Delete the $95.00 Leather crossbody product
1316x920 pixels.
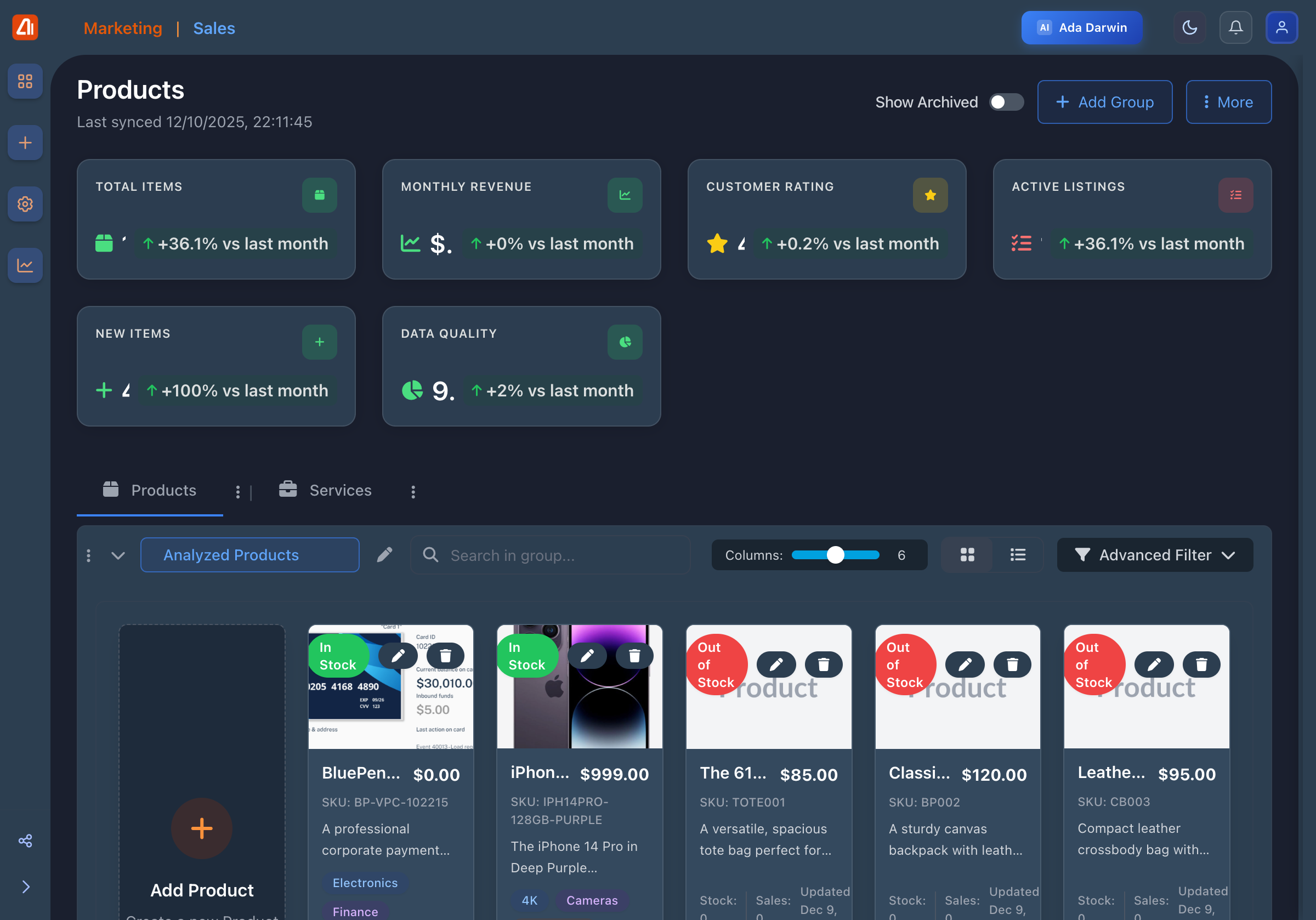(x=1201, y=665)
